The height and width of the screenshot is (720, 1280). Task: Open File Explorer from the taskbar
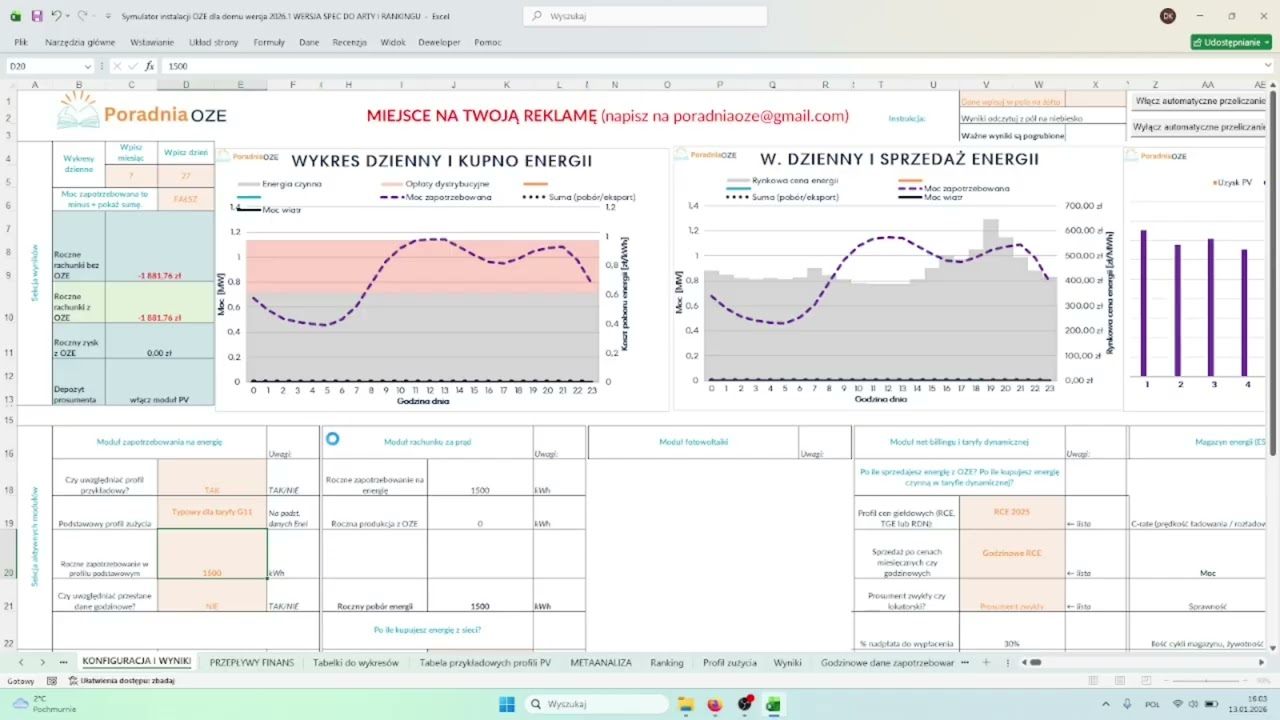(x=685, y=704)
